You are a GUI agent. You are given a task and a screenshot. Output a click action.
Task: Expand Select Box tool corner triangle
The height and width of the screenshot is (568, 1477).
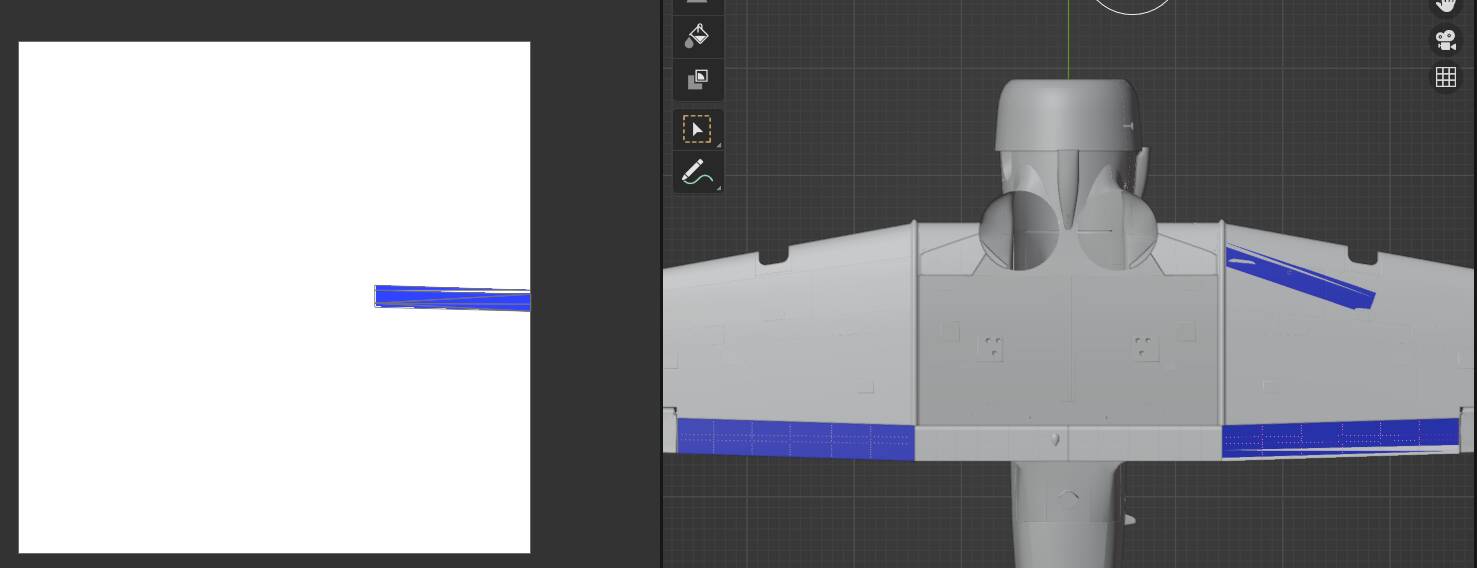tap(718, 146)
